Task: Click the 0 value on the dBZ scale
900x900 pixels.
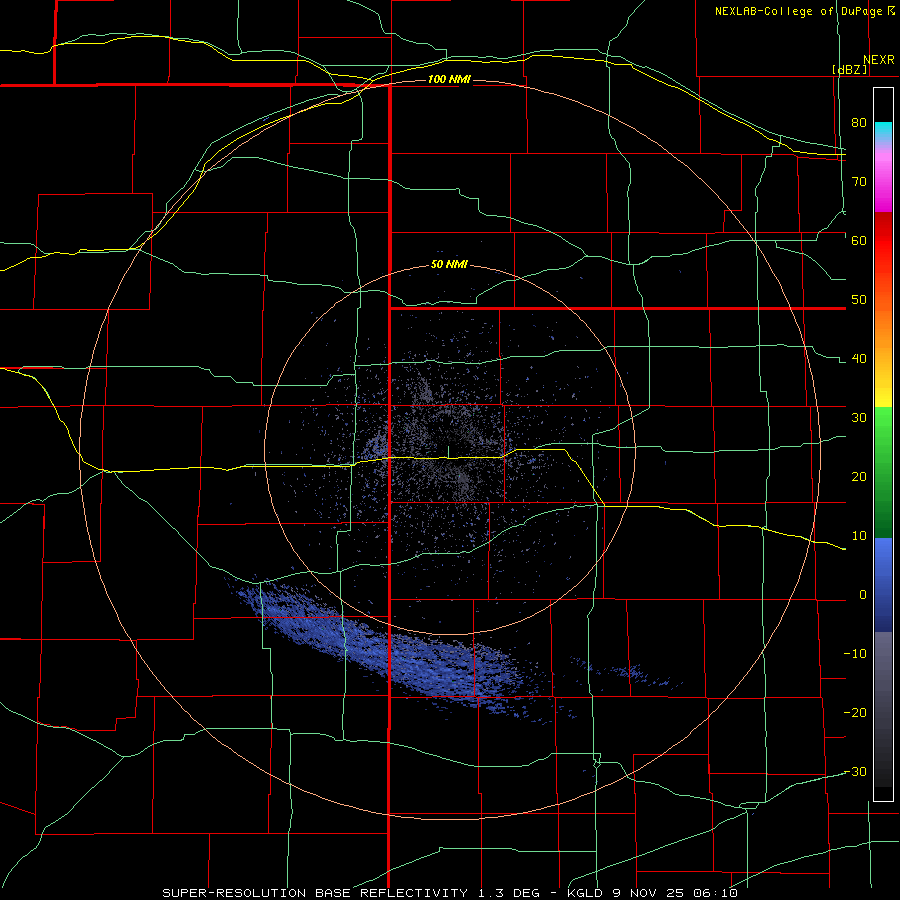Action: click(863, 595)
